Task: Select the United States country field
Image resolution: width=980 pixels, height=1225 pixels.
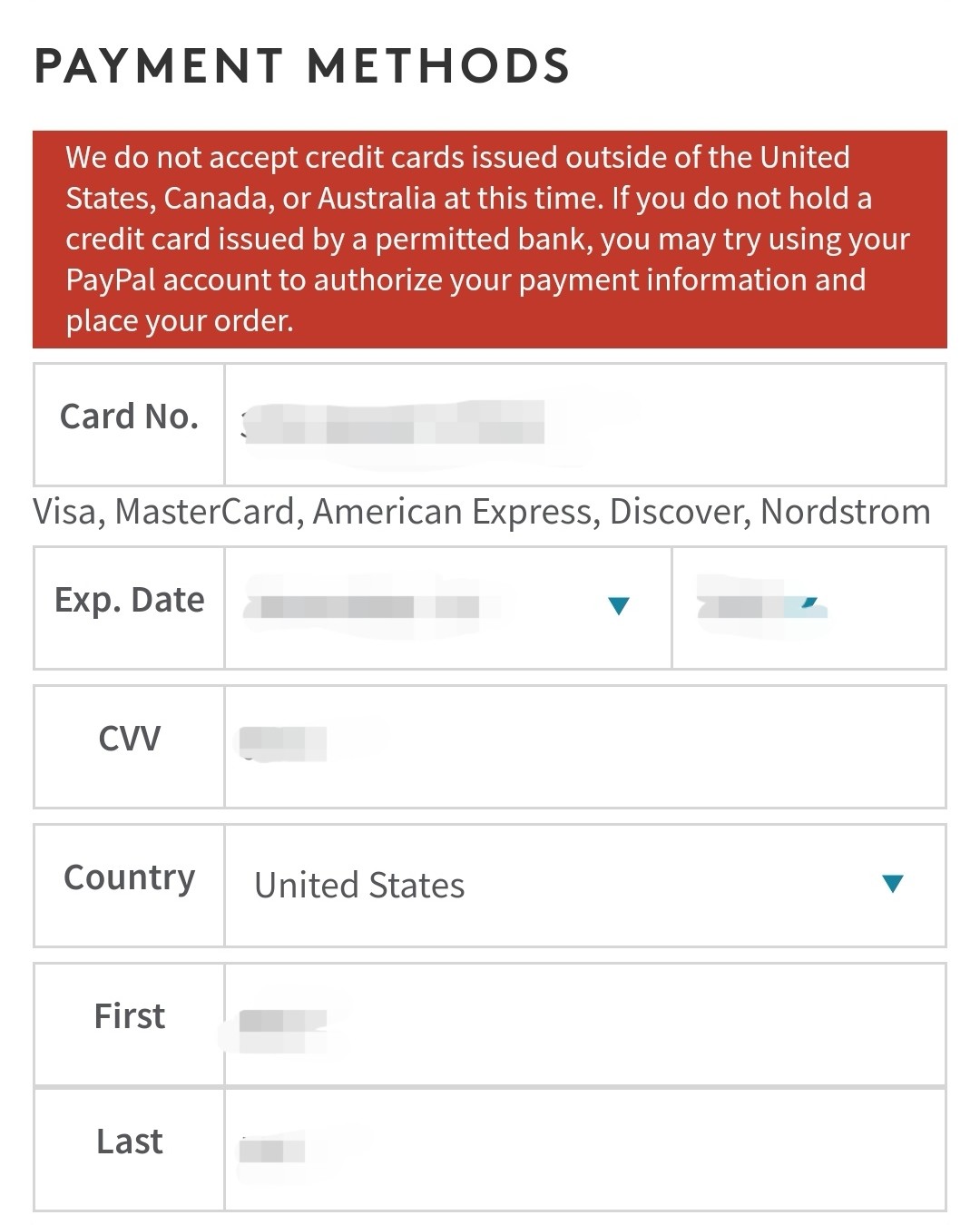Action: tap(585, 886)
